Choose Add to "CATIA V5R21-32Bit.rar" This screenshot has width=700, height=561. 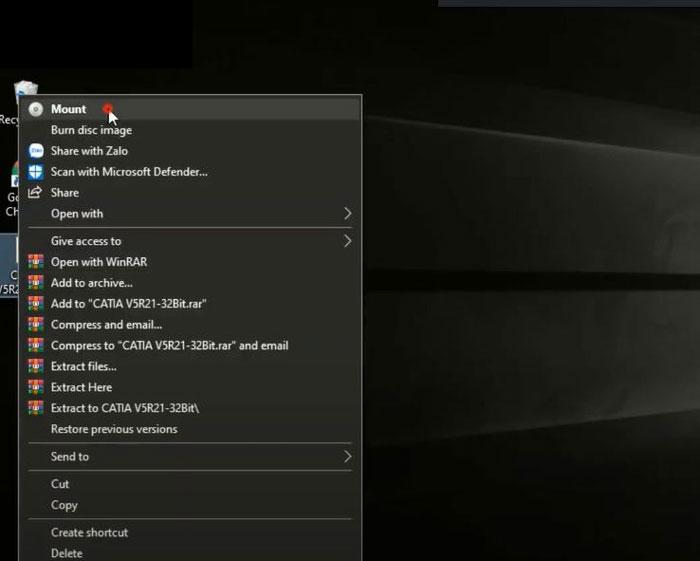pos(129,304)
